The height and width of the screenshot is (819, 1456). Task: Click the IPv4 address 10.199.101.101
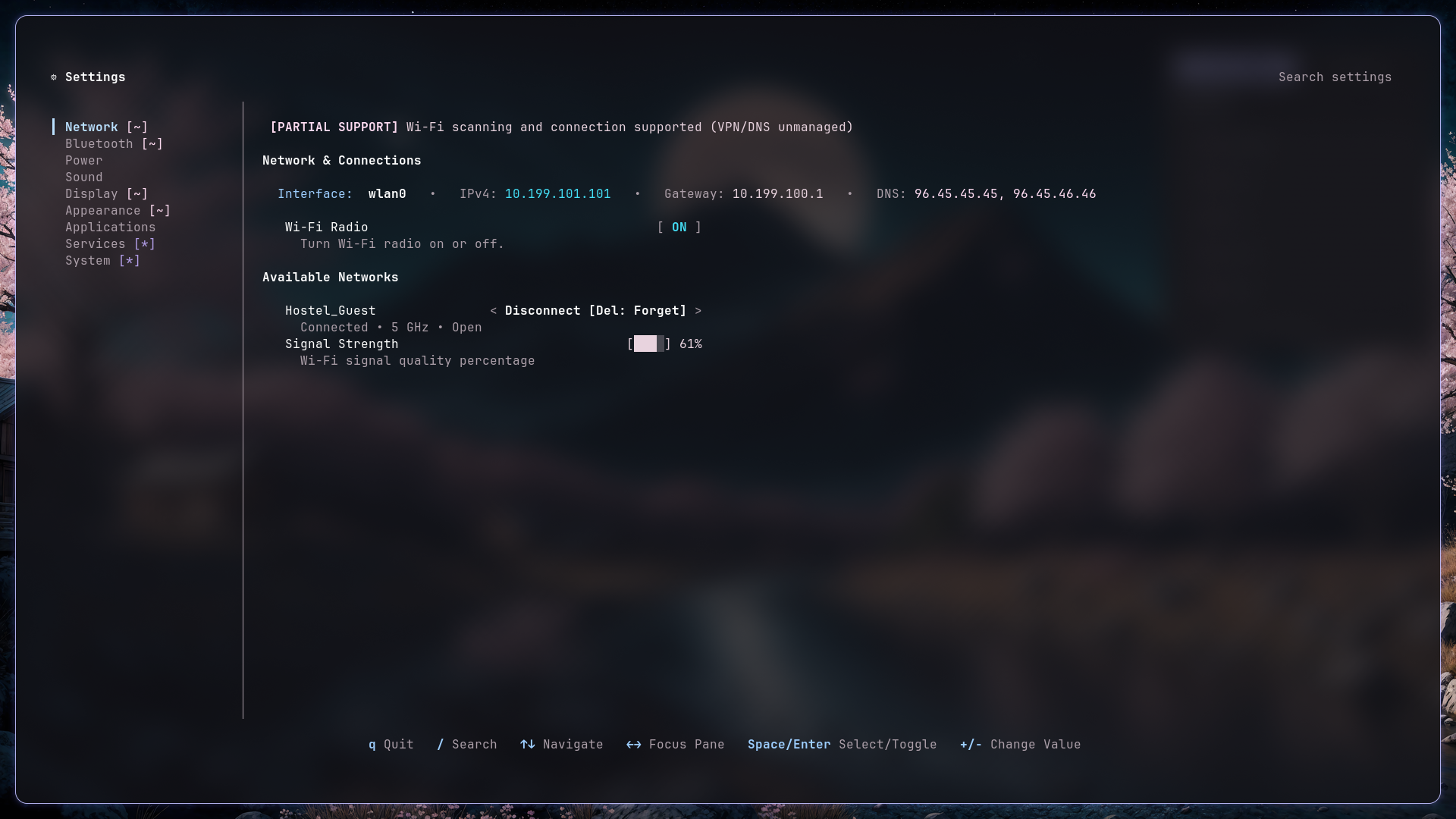557,194
